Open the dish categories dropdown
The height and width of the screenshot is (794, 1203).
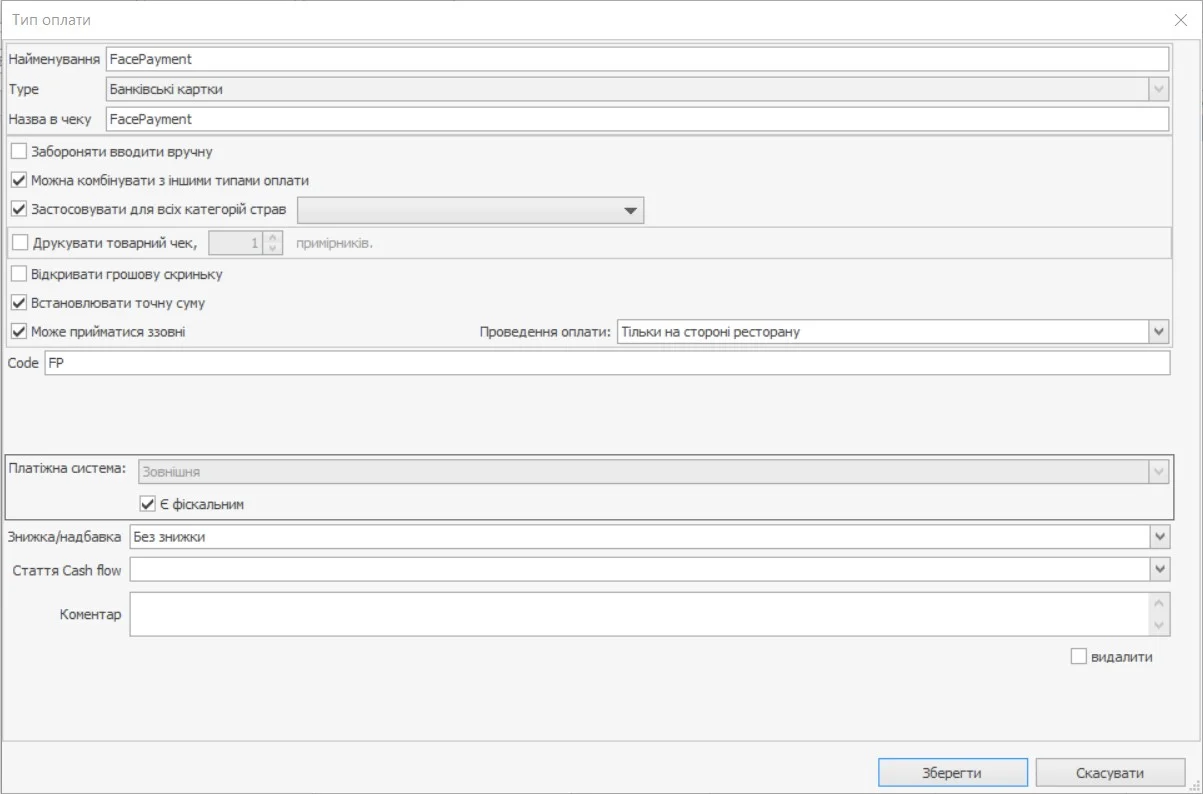point(630,211)
